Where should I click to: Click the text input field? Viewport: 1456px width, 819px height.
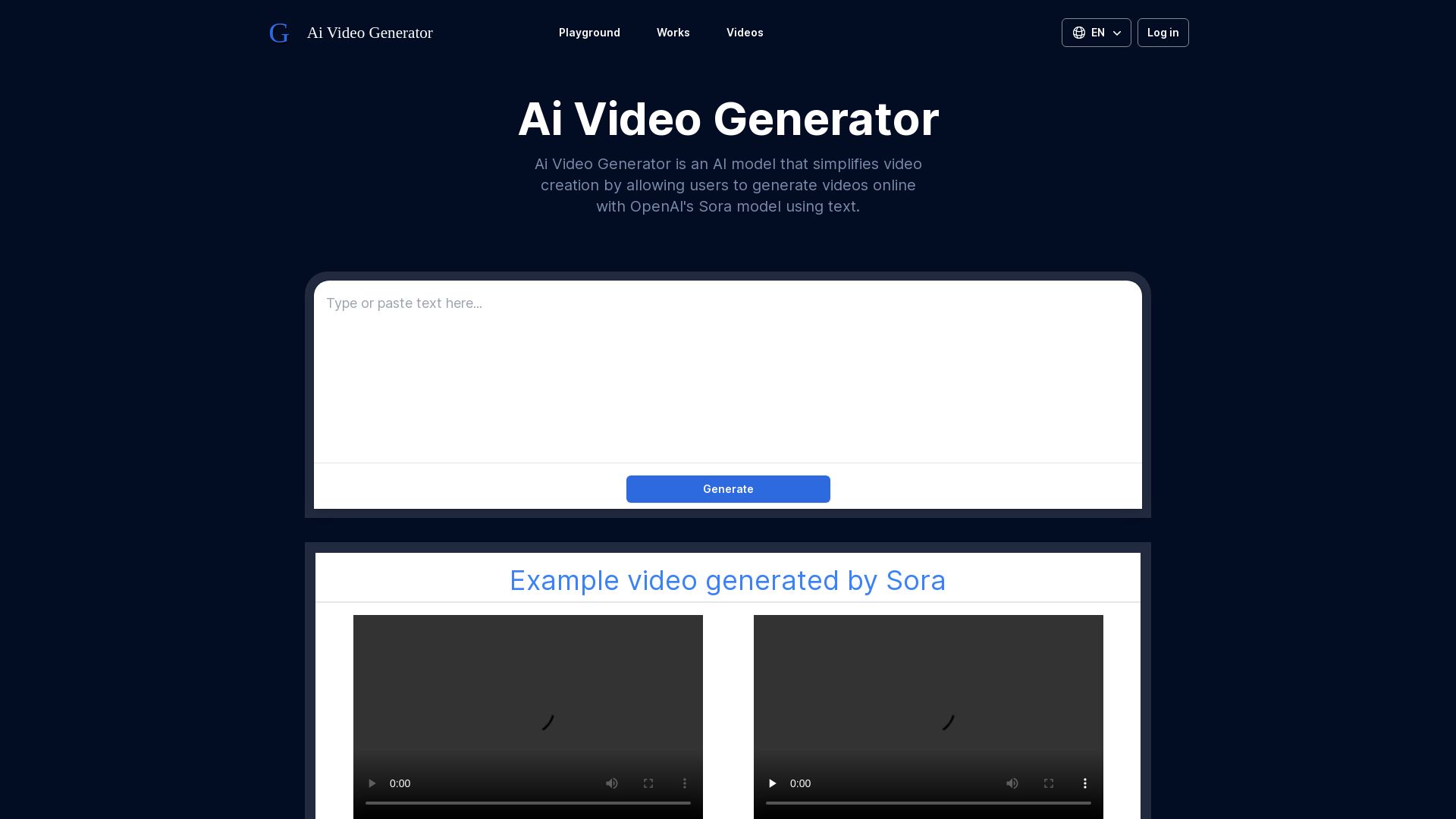tap(728, 371)
